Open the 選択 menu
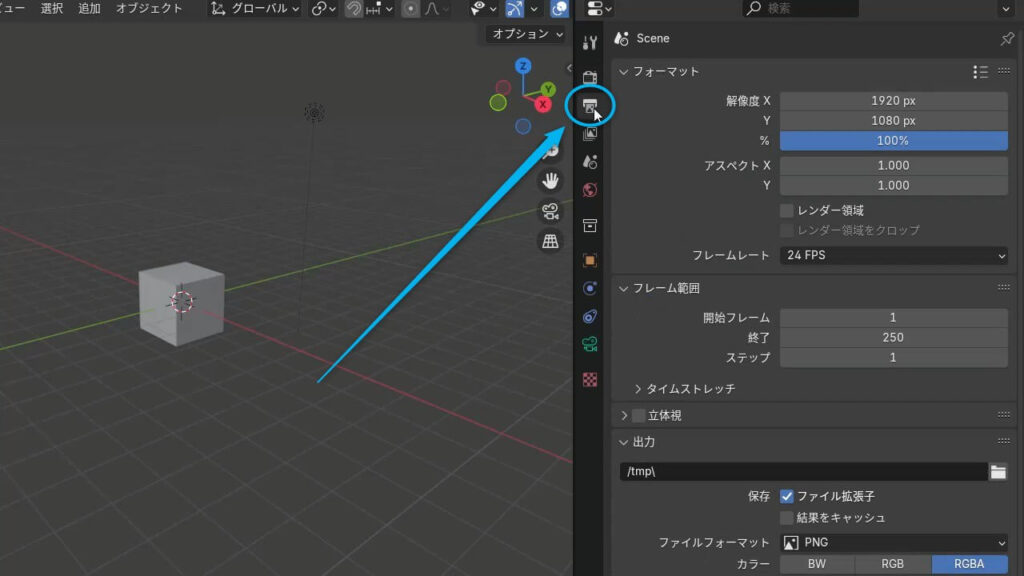Viewport: 1024px width, 576px height. point(52,8)
